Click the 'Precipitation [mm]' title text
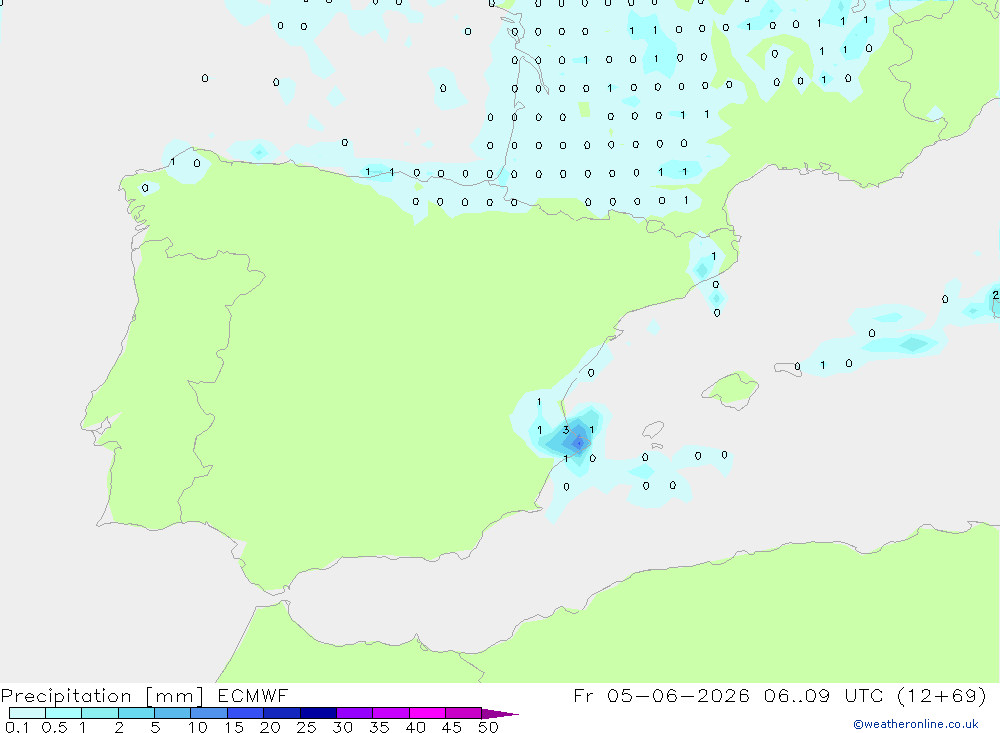This screenshot has width=1000, height=733. click(103, 696)
